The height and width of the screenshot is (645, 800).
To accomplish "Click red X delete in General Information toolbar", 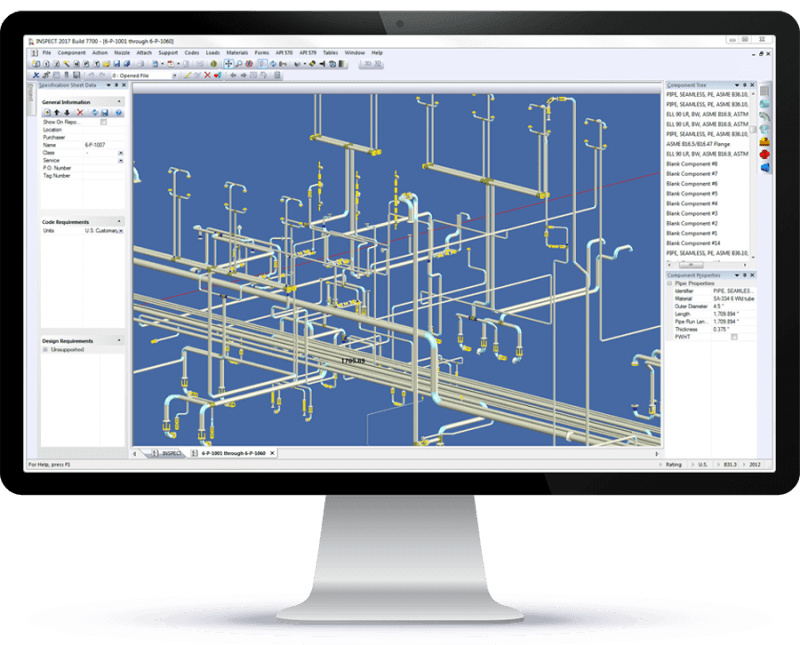I will [80, 112].
